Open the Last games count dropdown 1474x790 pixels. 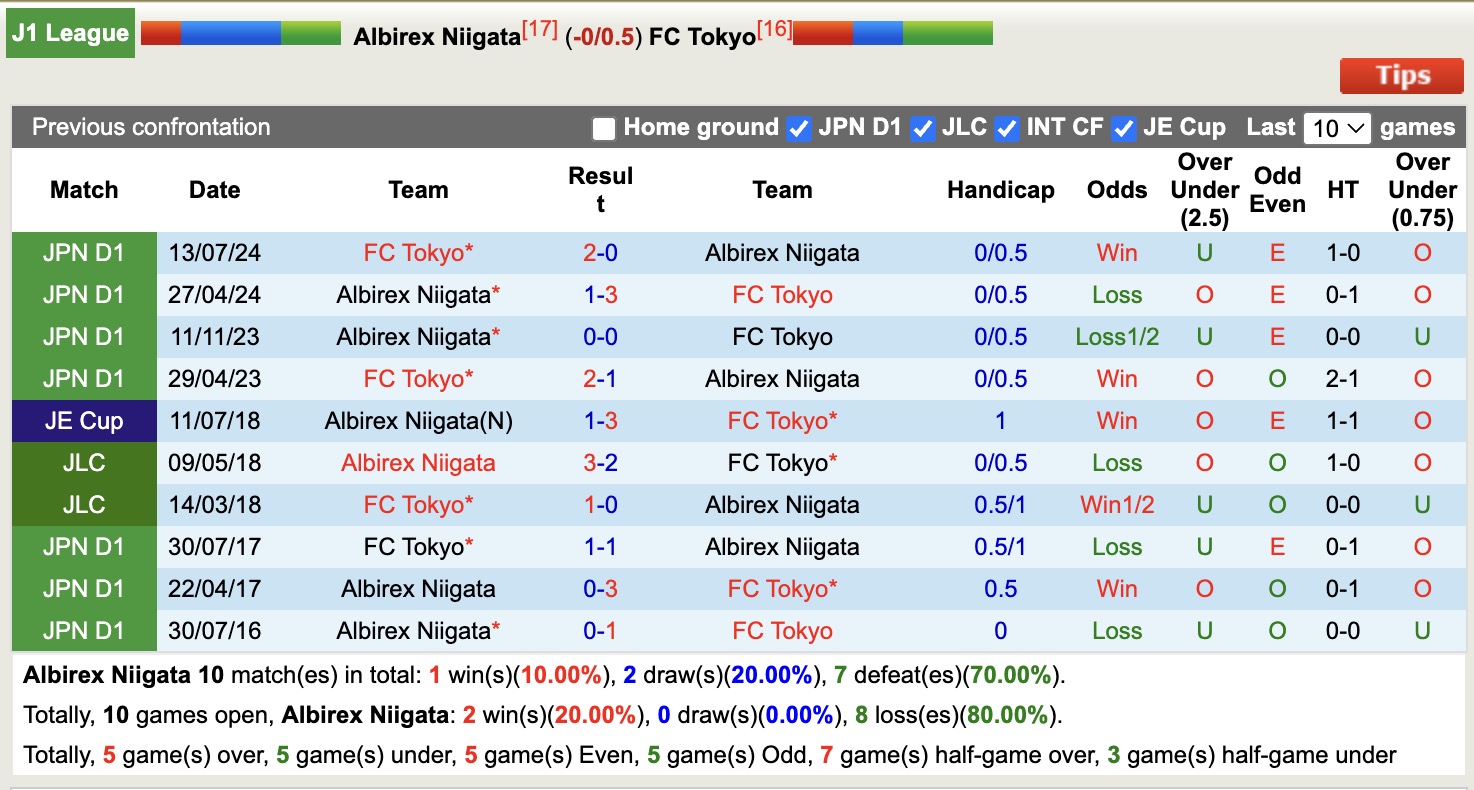[x=1337, y=127]
